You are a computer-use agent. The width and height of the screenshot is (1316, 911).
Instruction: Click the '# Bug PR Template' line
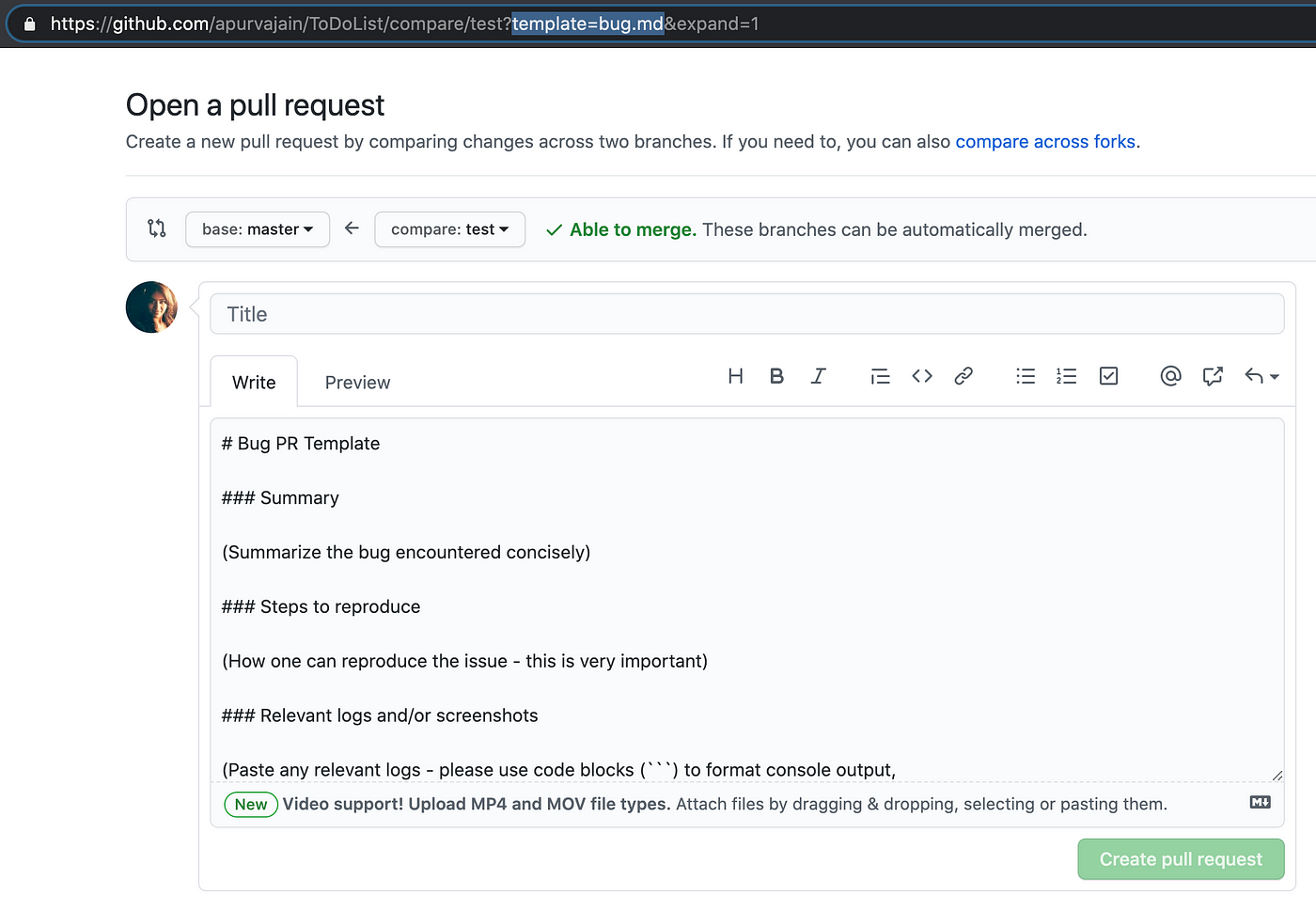[301, 444]
